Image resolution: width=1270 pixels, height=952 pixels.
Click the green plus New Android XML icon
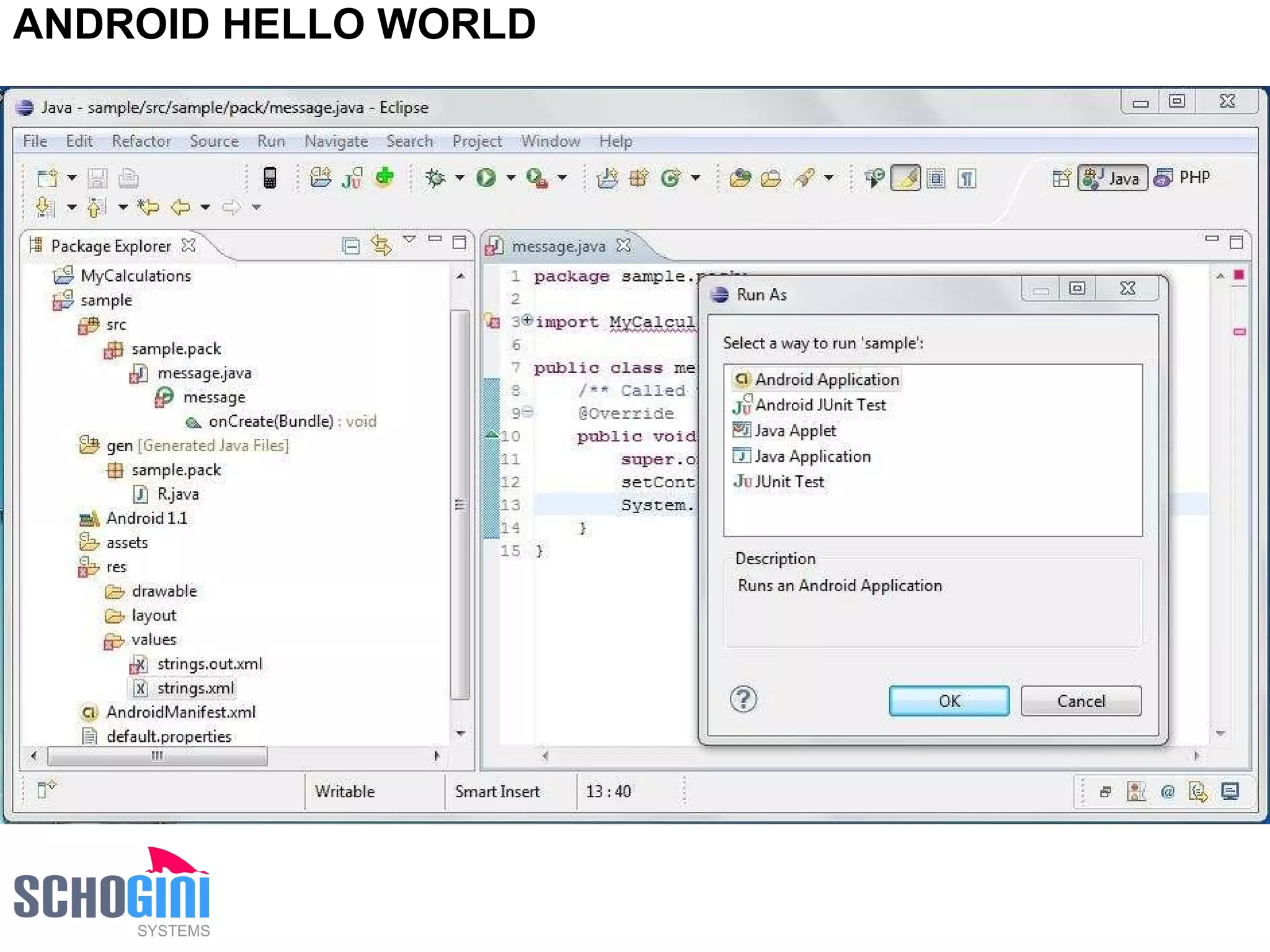coord(384,177)
